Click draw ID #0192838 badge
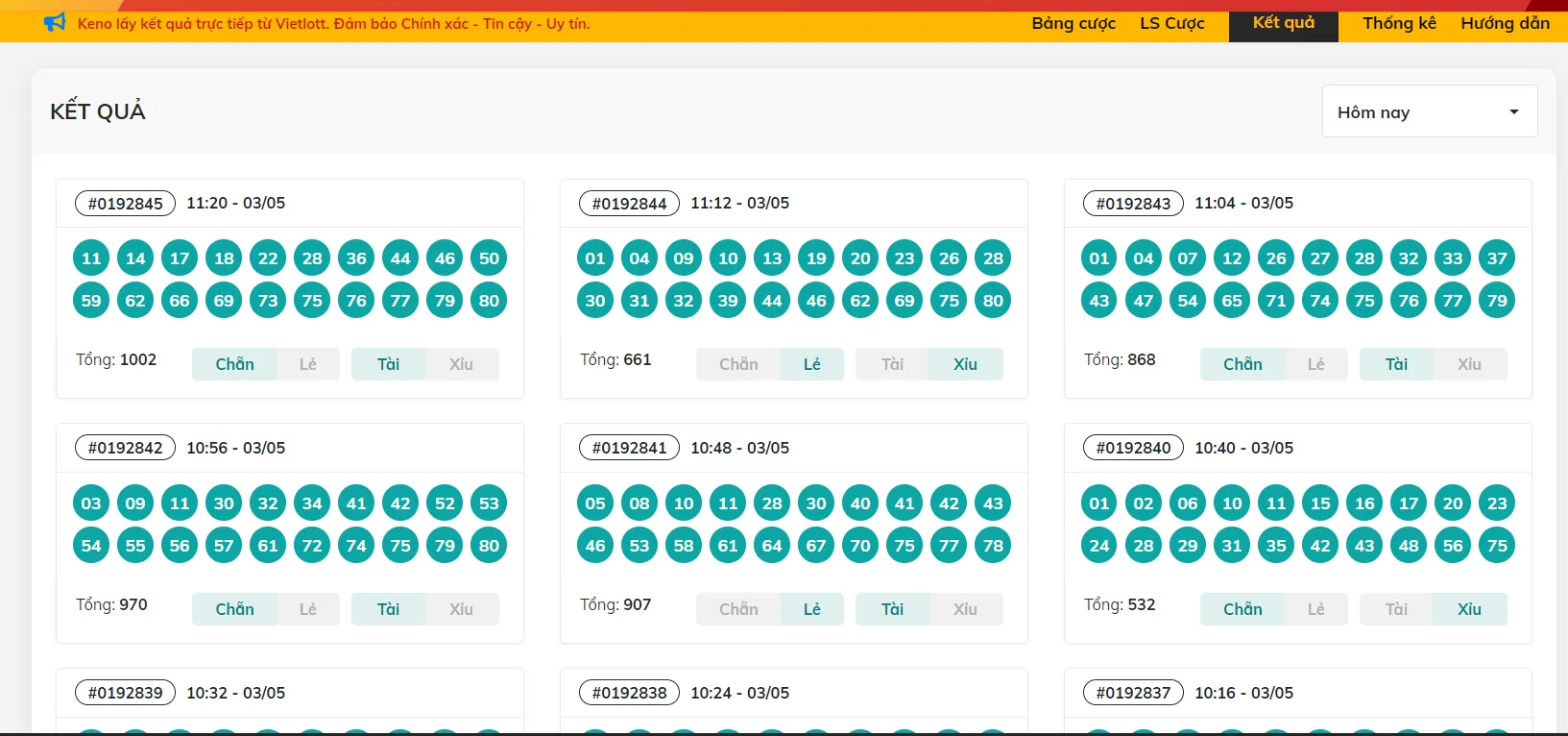Image resolution: width=1568 pixels, height=736 pixels. pos(630,693)
